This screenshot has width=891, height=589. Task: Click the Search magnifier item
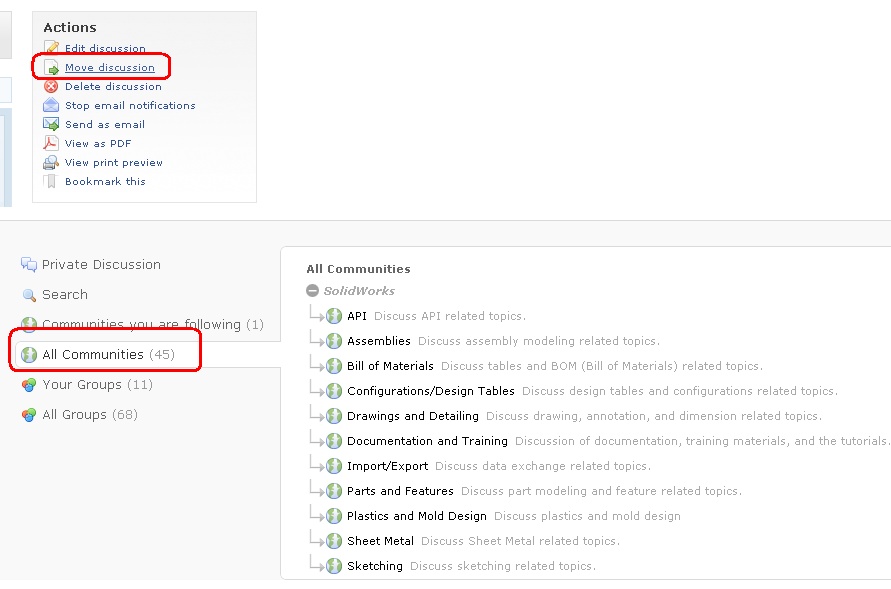(55, 295)
